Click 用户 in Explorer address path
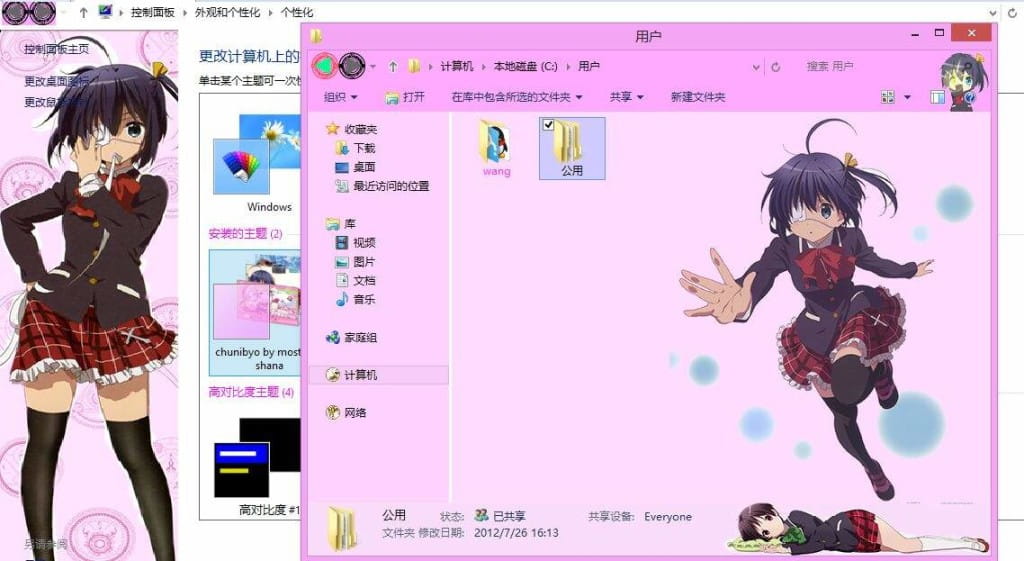Viewport: 1024px width, 561px height. [x=588, y=67]
